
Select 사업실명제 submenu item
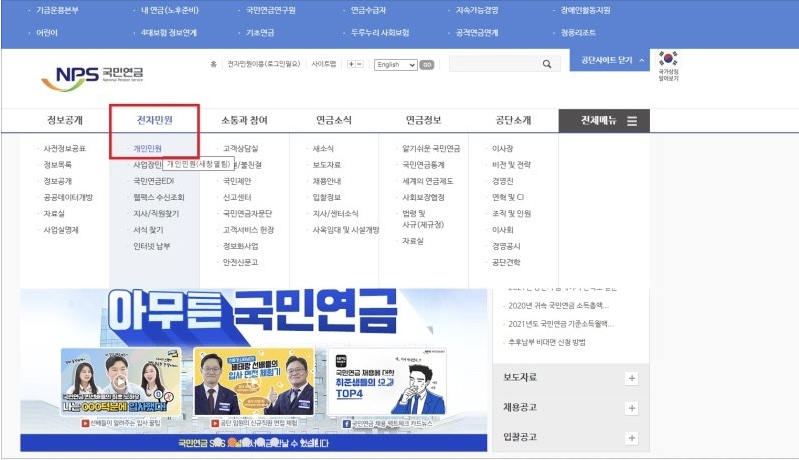tap(61, 230)
